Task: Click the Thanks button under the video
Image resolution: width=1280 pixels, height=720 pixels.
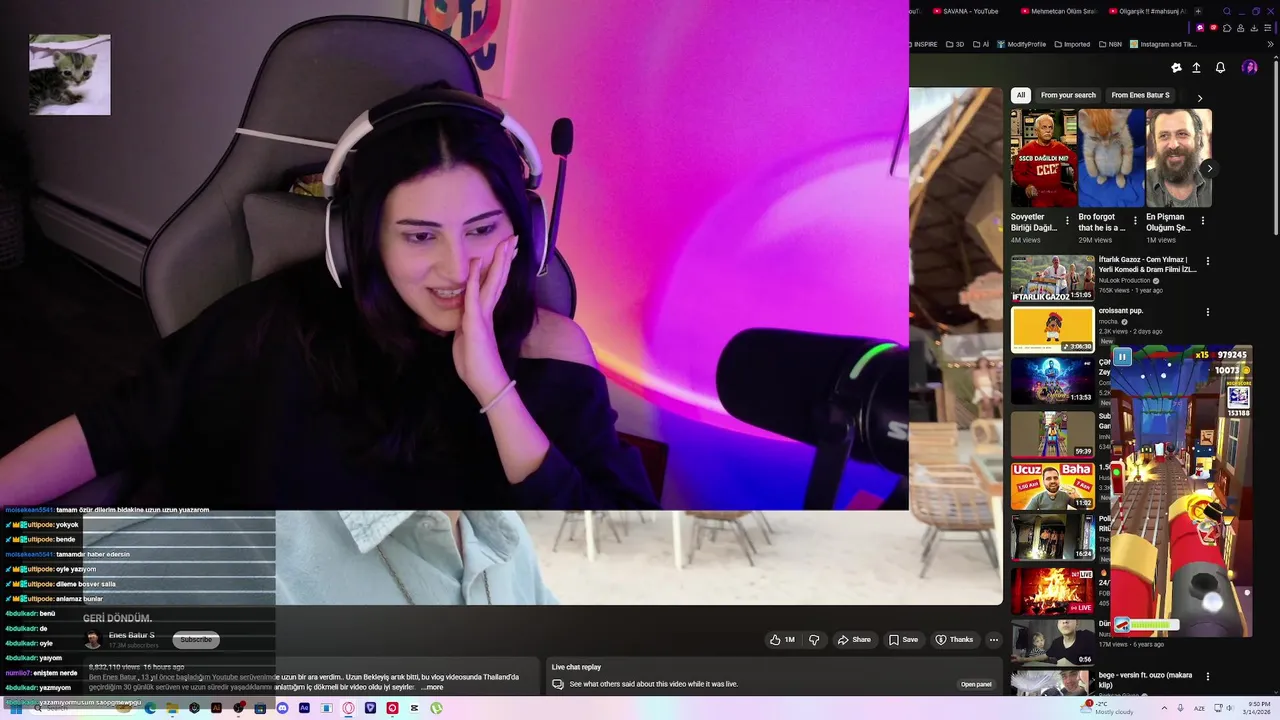Action: click(x=954, y=640)
